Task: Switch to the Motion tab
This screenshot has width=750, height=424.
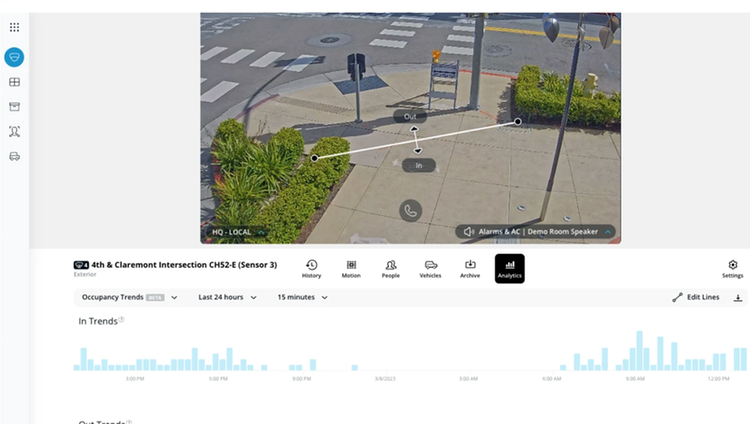Action: [351, 268]
